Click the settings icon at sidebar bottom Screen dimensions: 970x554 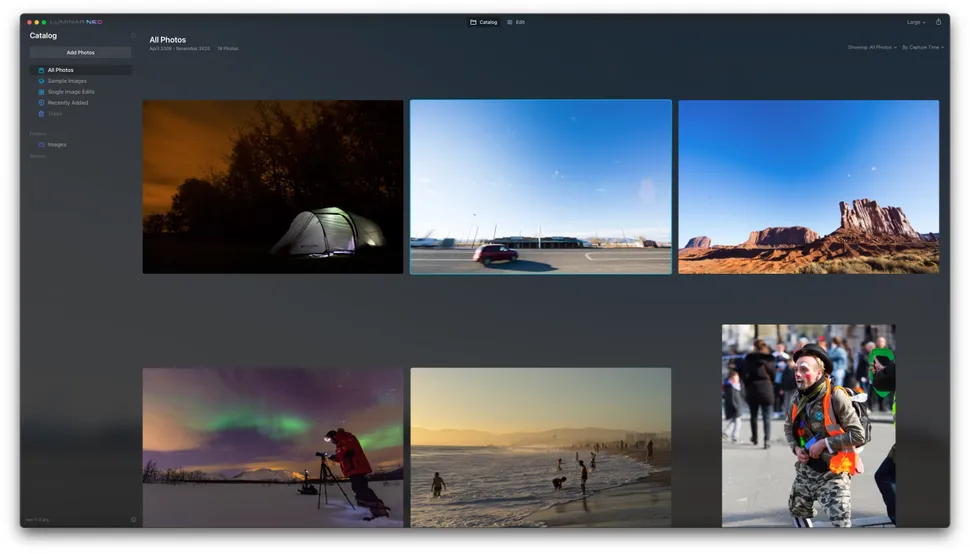133,520
